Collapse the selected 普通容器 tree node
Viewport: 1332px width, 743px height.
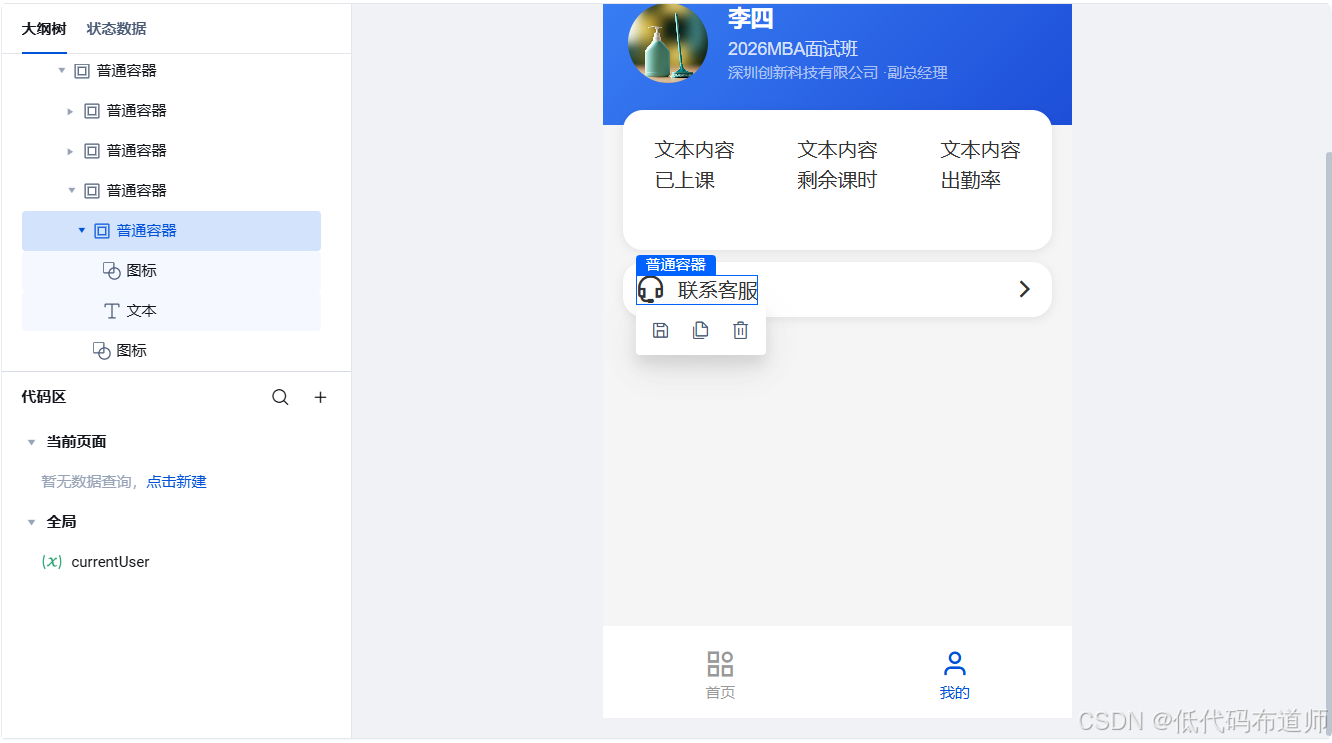[82, 230]
